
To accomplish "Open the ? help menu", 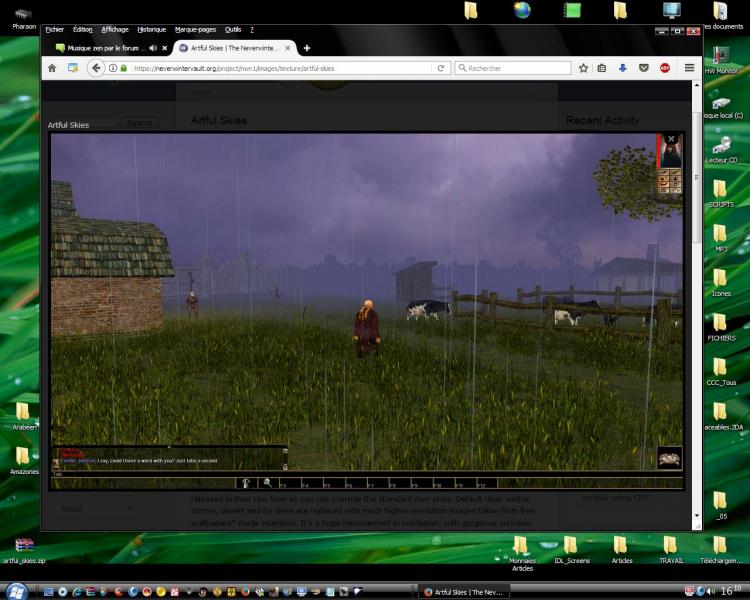I will (252, 30).
